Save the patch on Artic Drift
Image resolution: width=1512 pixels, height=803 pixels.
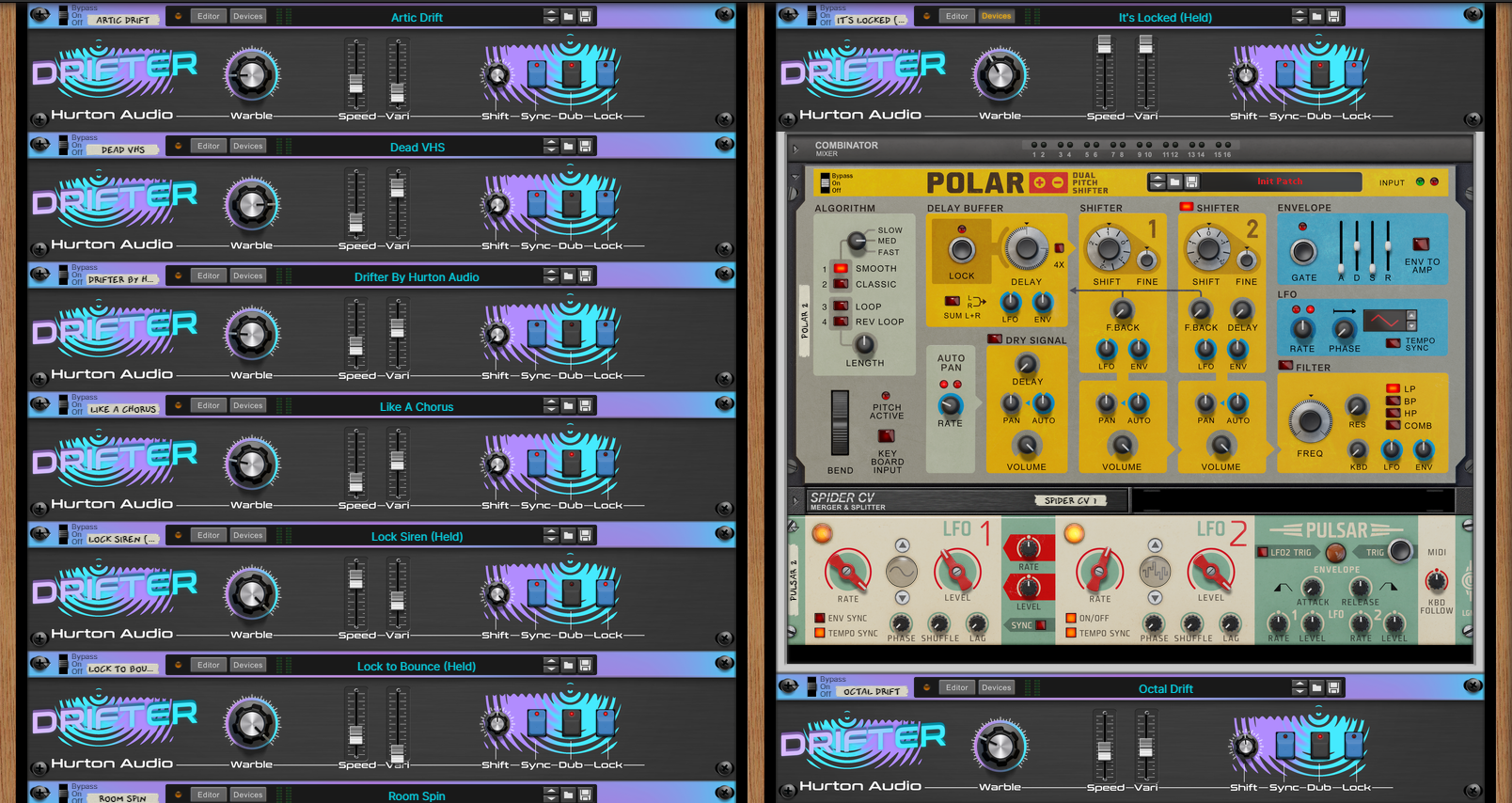click(585, 17)
